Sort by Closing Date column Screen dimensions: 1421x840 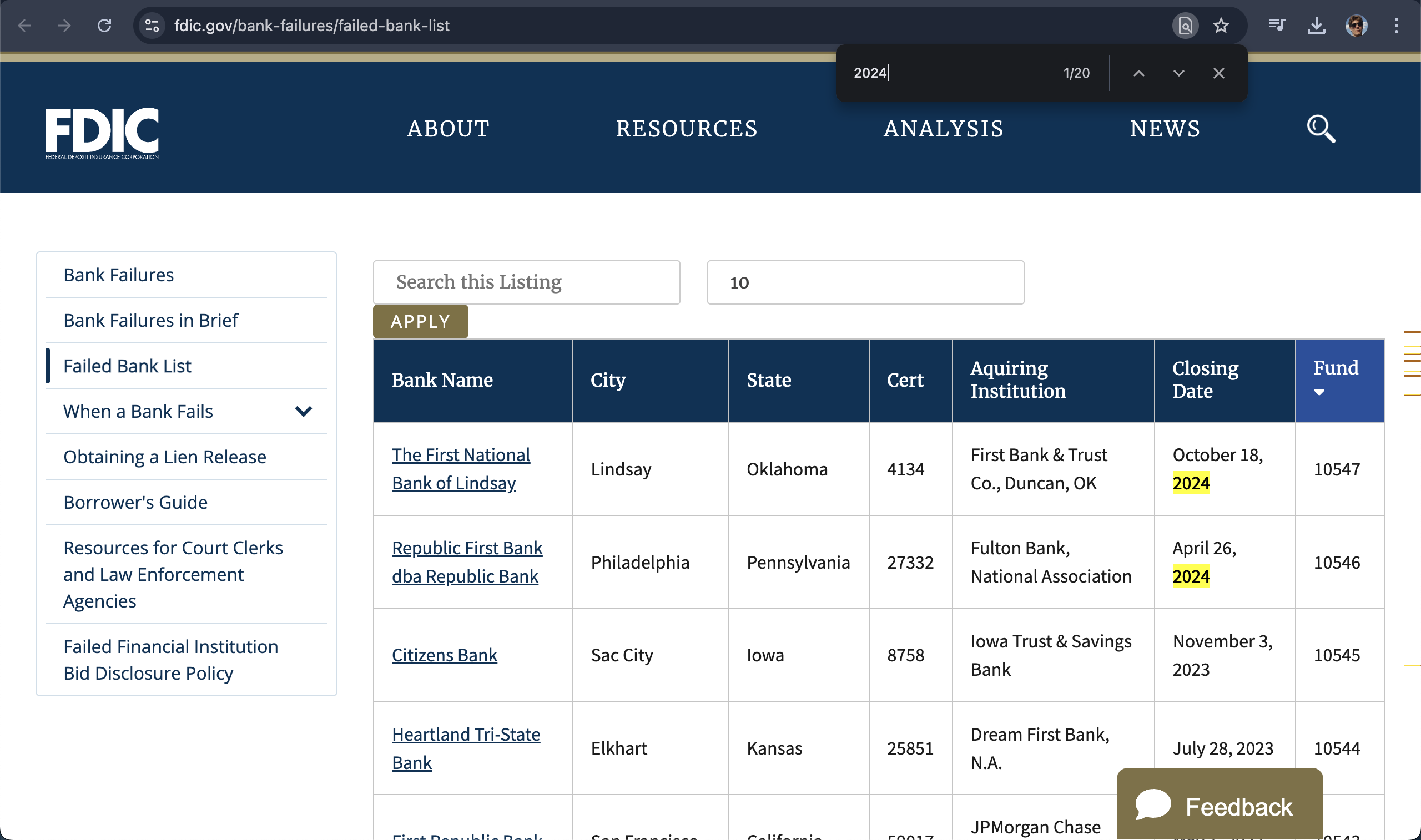[1205, 379]
